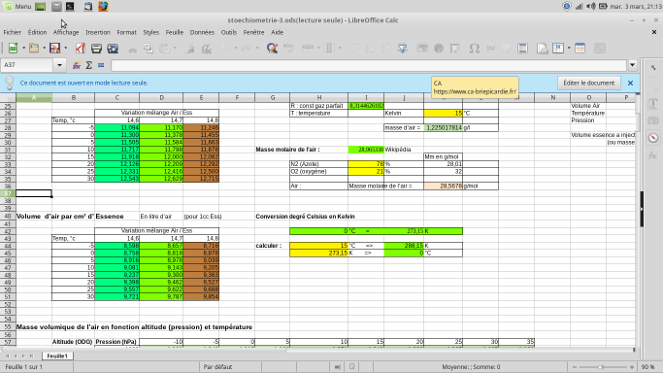Click the sidebar hide handle
Screen dimensions: 663x373
click(641, 209)
